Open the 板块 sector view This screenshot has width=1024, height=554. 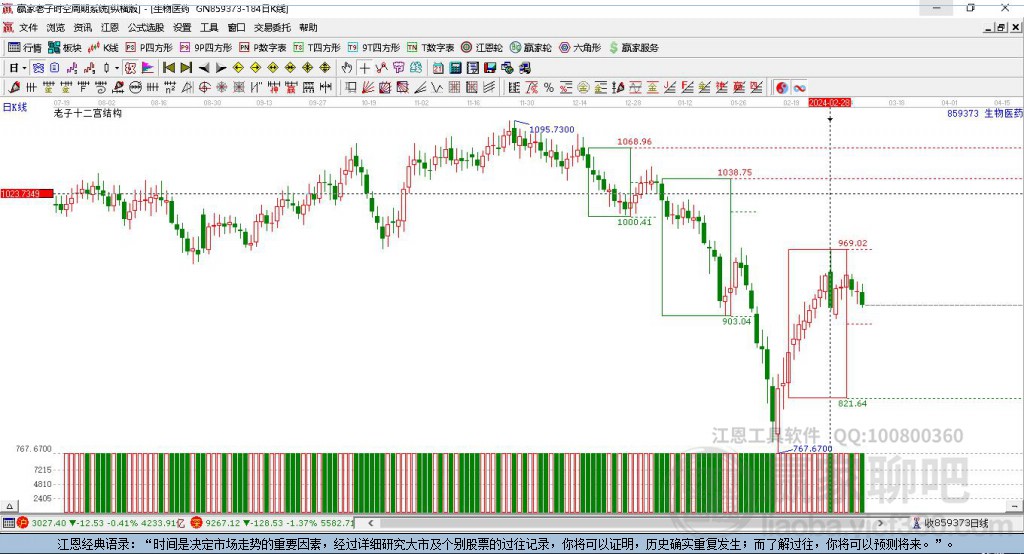click(x=64, y=48)
